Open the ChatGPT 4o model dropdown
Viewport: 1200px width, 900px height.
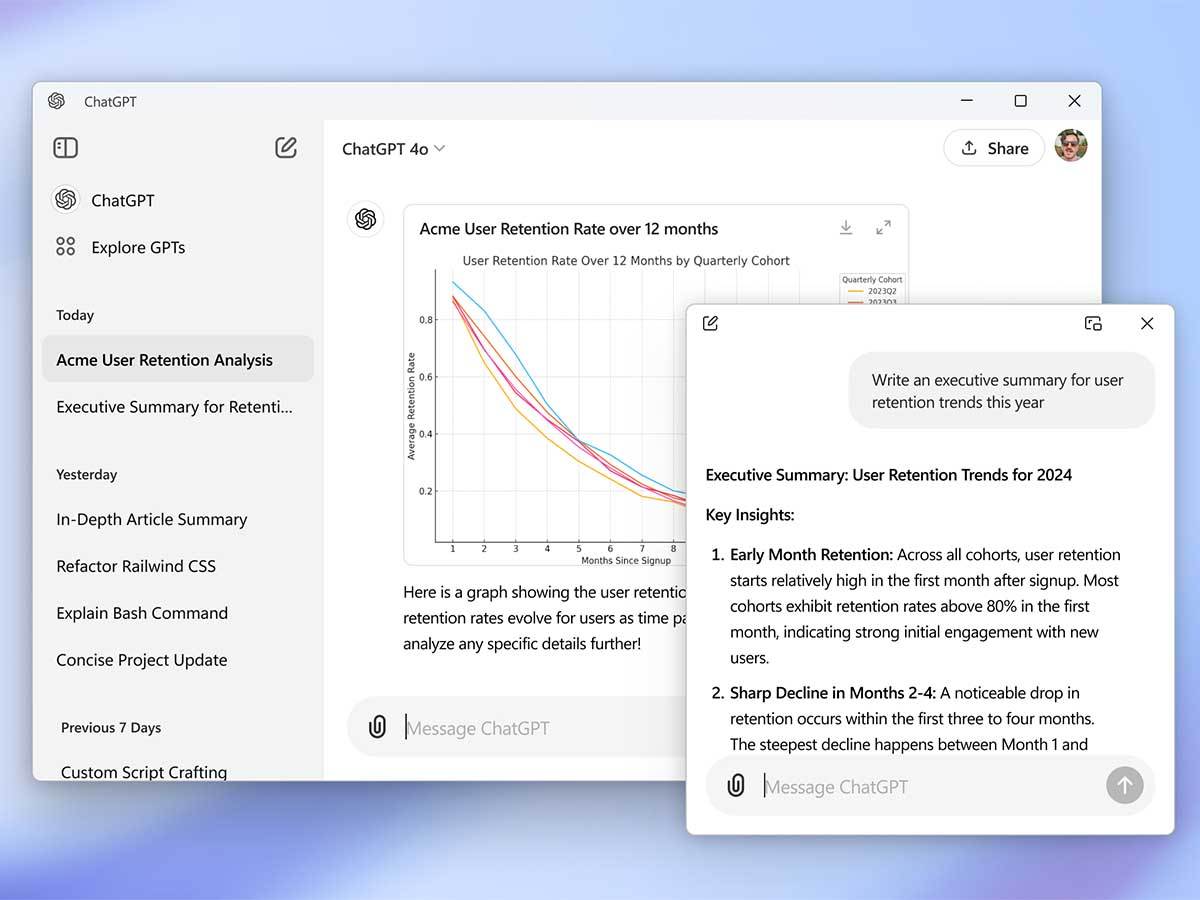pos(394,149)
